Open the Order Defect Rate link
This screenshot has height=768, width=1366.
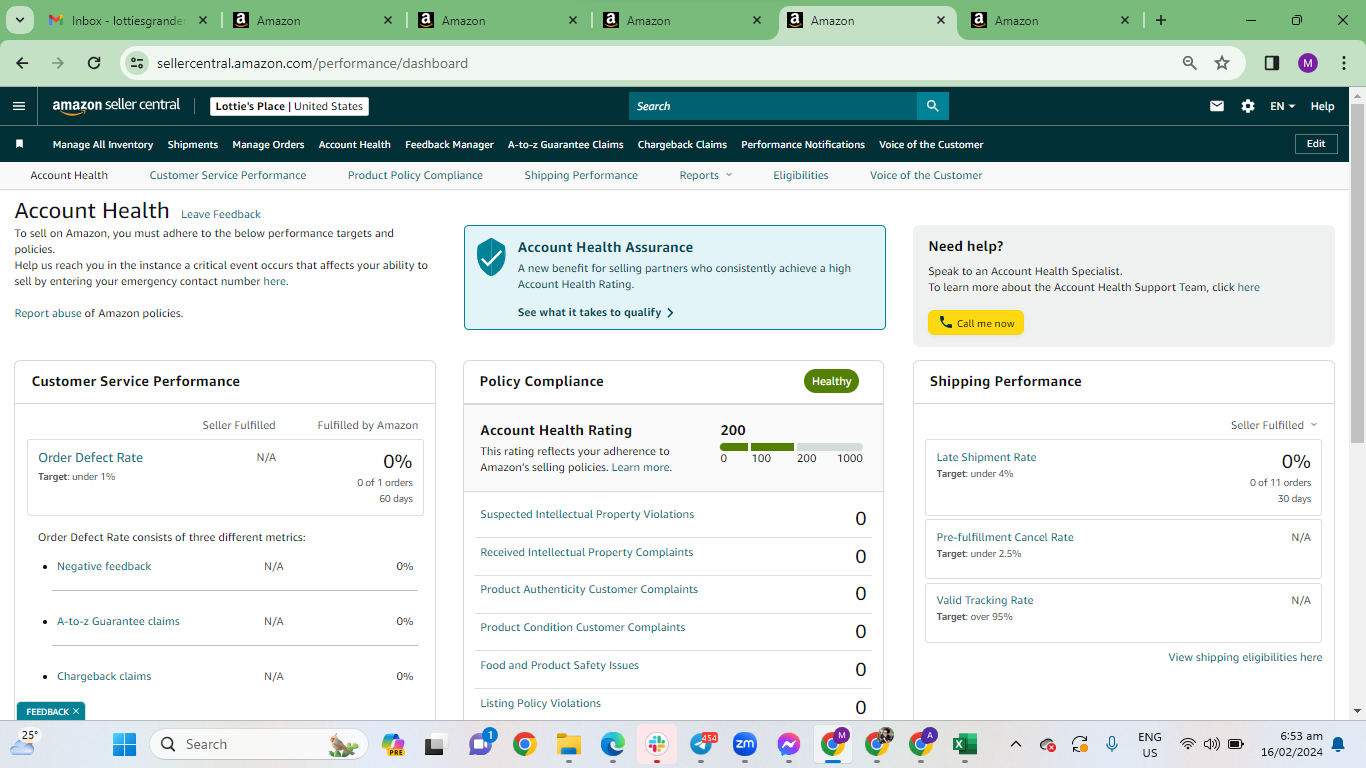90,457
